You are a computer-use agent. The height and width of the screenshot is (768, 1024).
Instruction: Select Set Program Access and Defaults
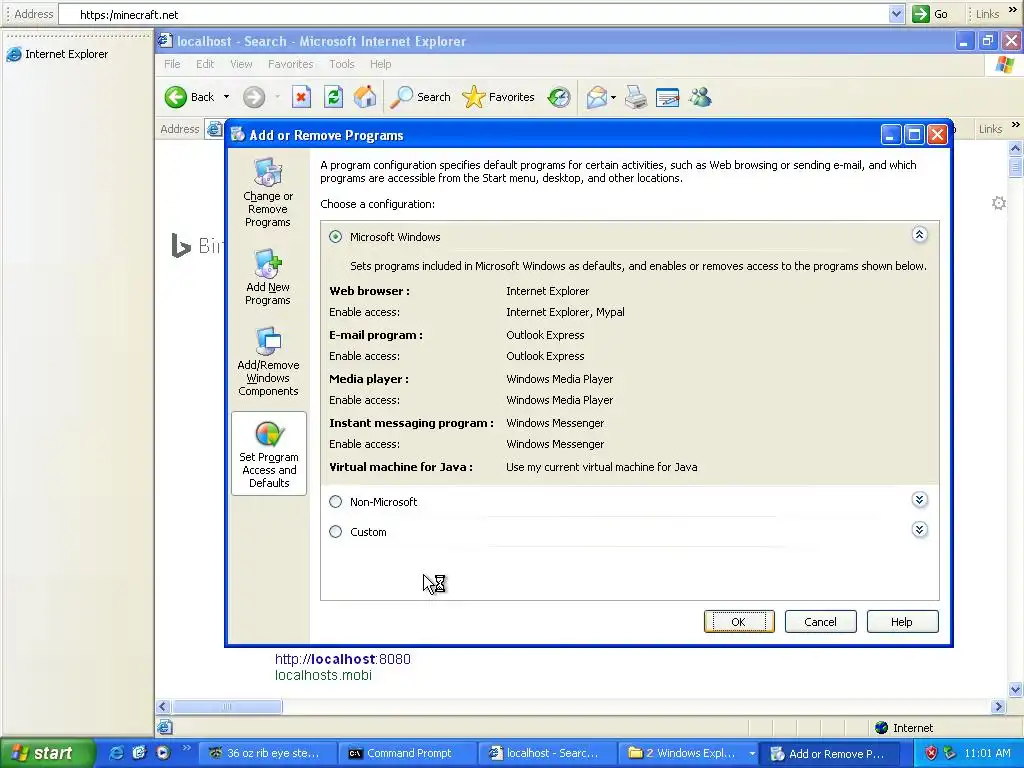(268, 454)
